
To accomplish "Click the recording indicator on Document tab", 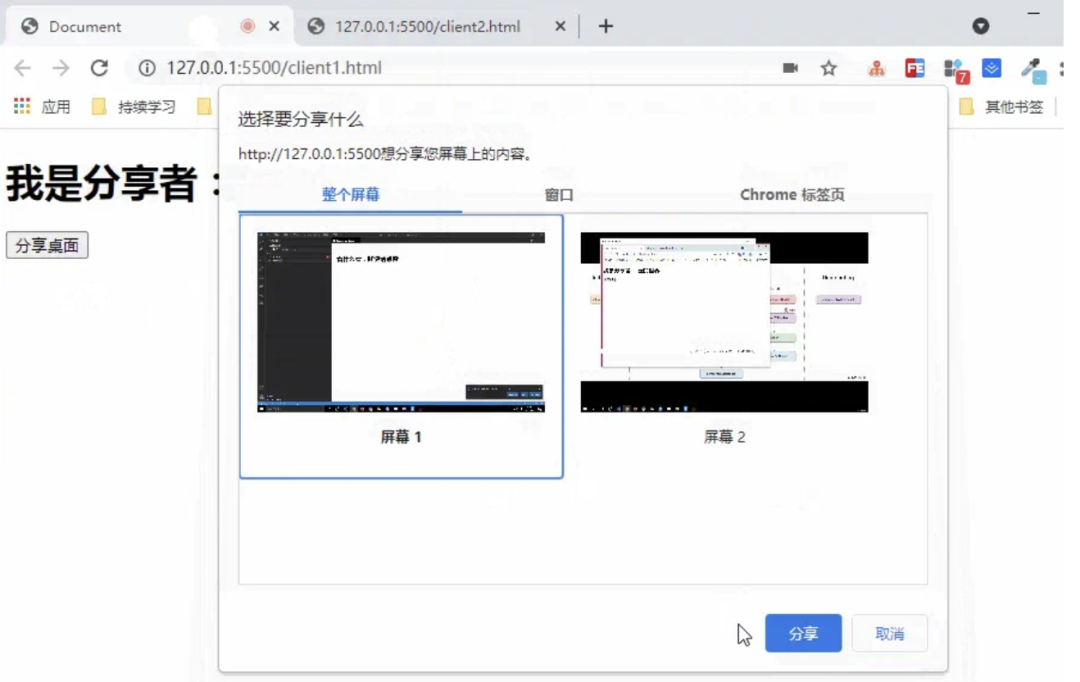I will (x=247, y=26).
